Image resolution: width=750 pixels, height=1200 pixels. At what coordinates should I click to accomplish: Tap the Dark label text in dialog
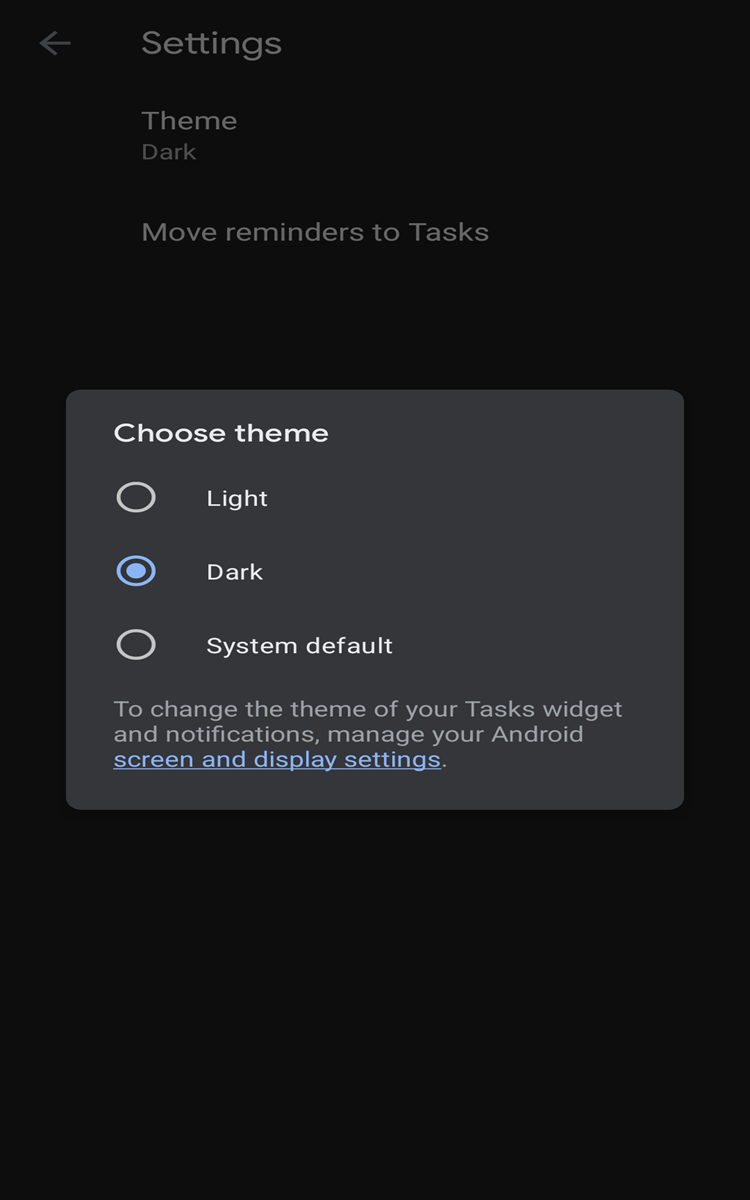234,571
